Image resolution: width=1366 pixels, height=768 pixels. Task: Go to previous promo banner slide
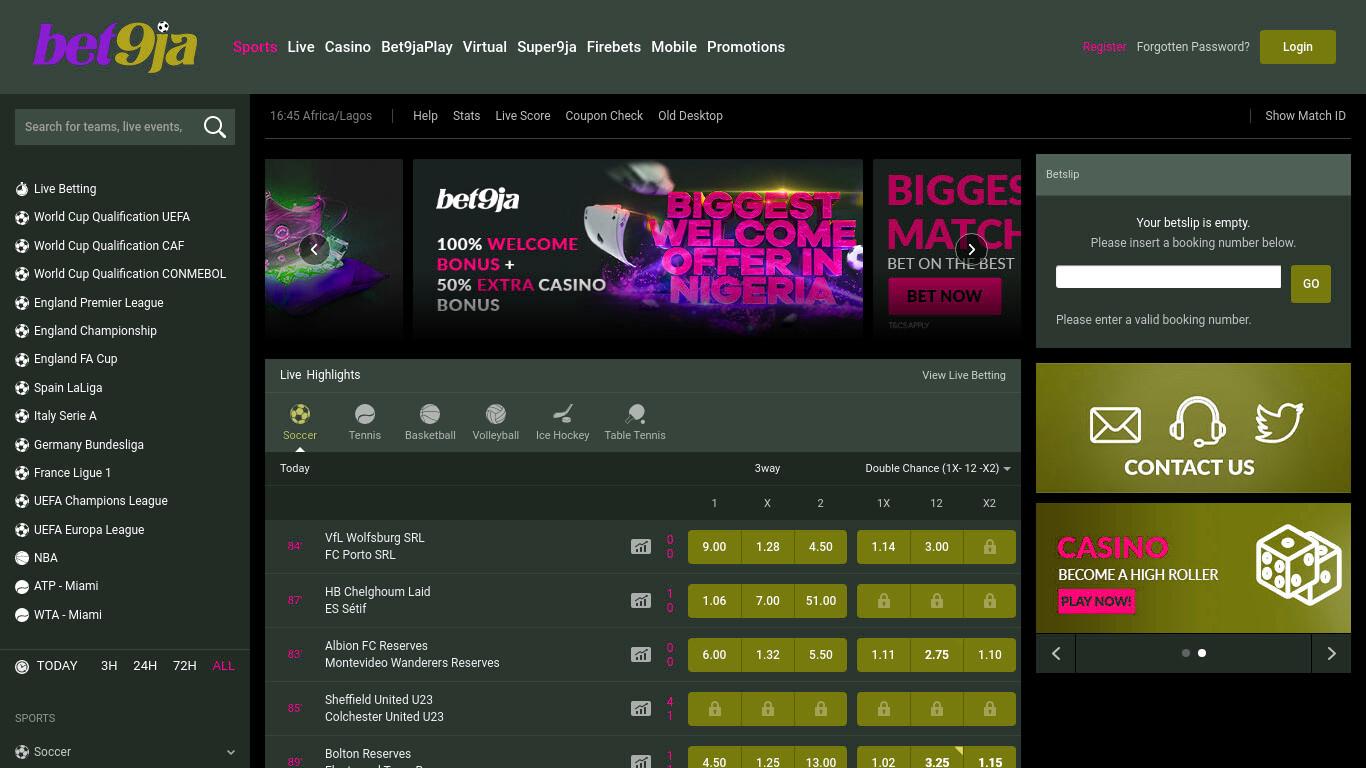point(314,249)
